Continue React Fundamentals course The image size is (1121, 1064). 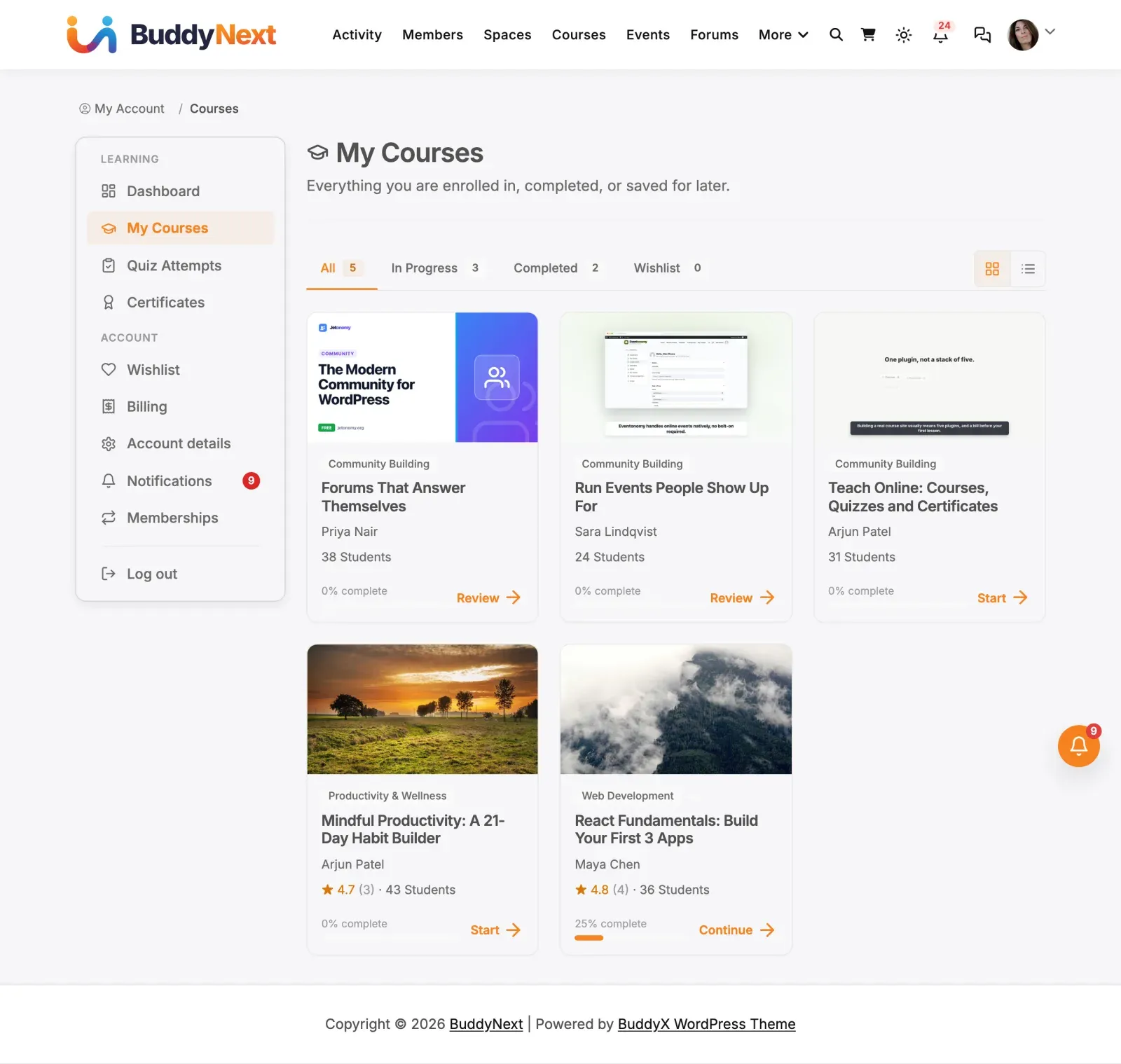tap(736, 930)
